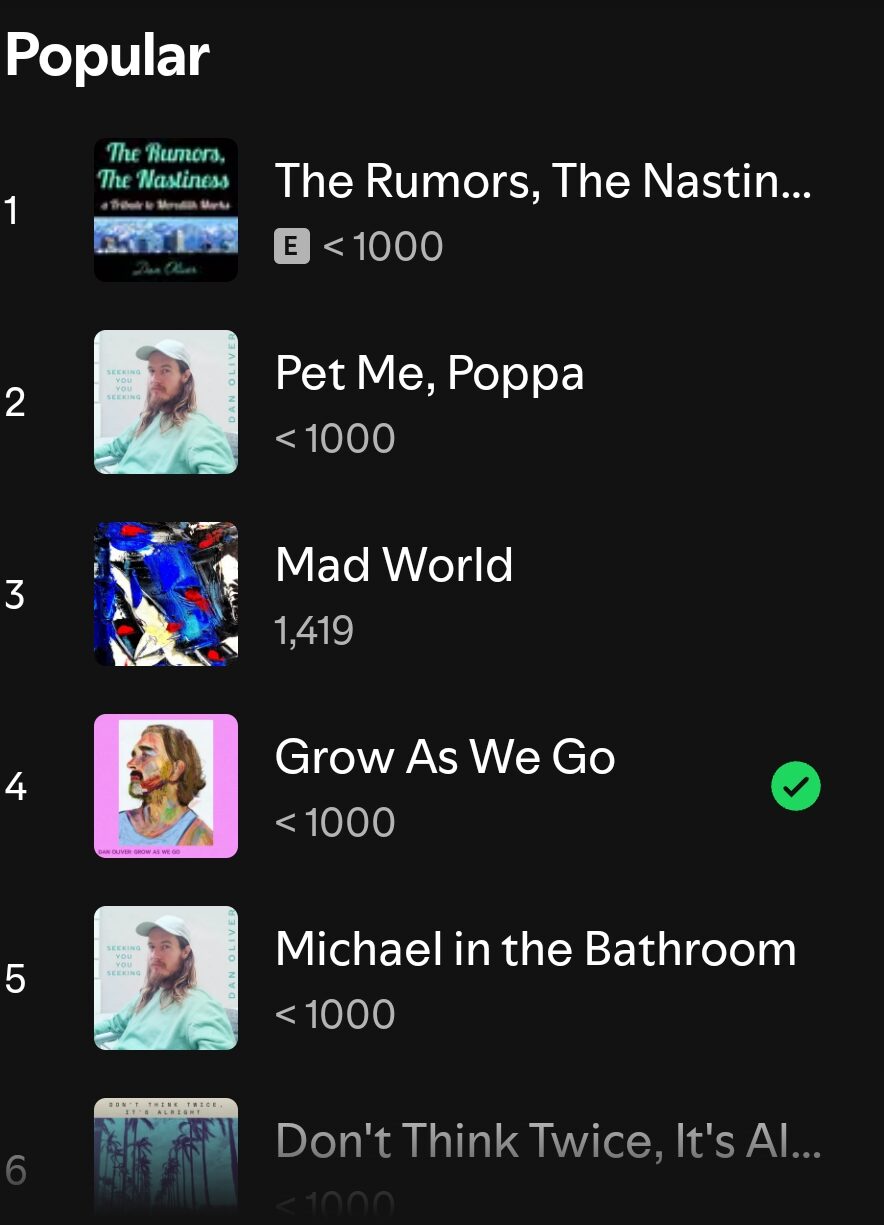Click the explicit 'E' badge icon
The image size is (884, 1225).
click(x=291, y=246)
